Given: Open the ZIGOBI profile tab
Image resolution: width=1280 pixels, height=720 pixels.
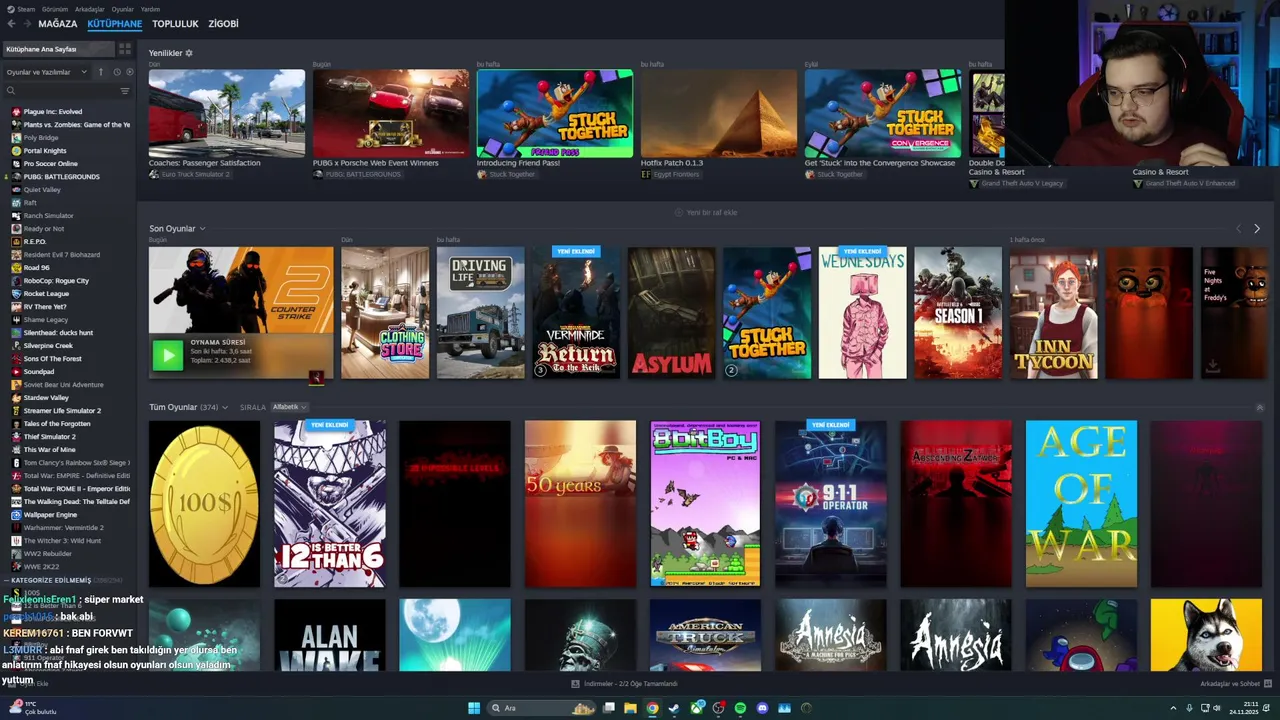Looking at the screenshot, I should (223, 24).
